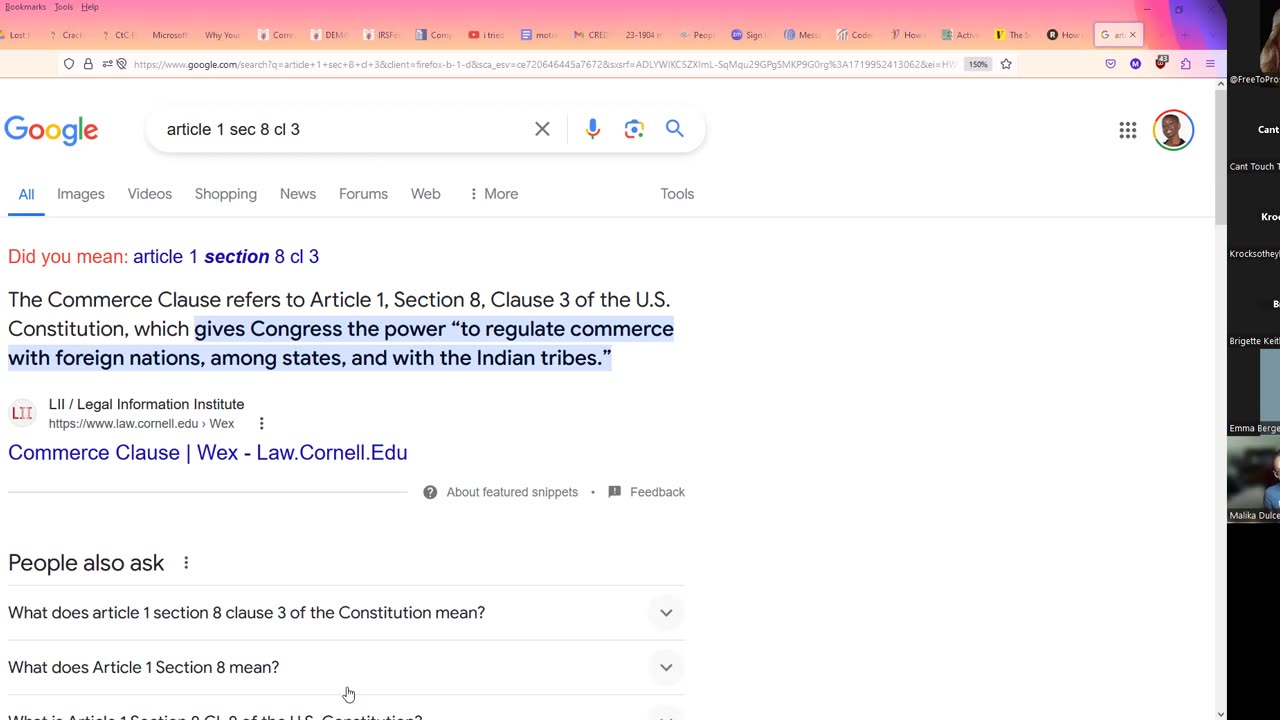Click the 'People also ask' heading
The height and width of the screenshot is (720, 1280).
point(86,563)
